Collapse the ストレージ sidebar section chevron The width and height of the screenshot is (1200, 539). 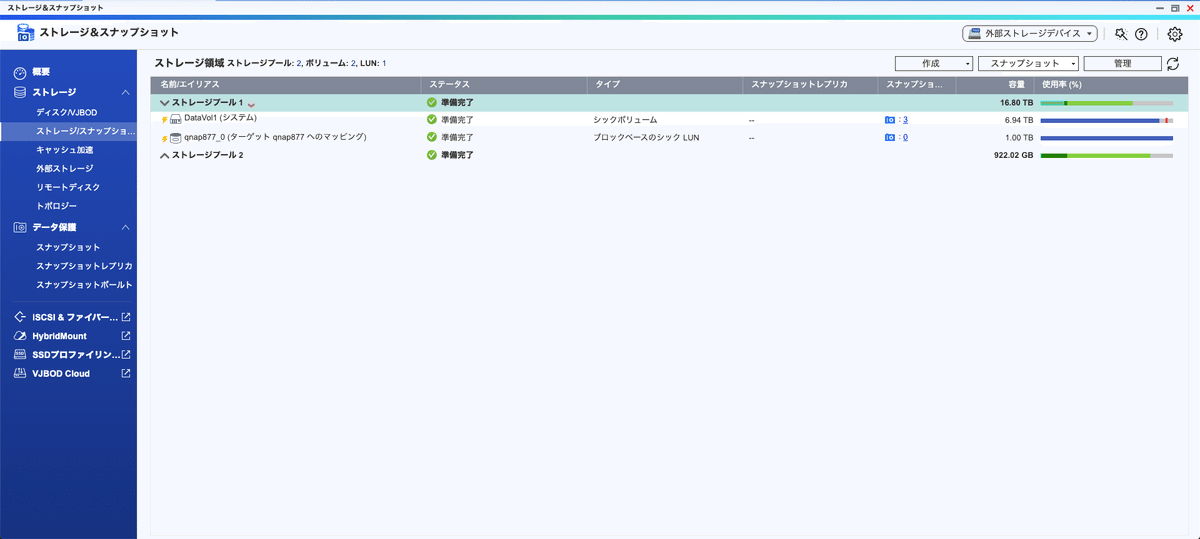pos(126,92)
